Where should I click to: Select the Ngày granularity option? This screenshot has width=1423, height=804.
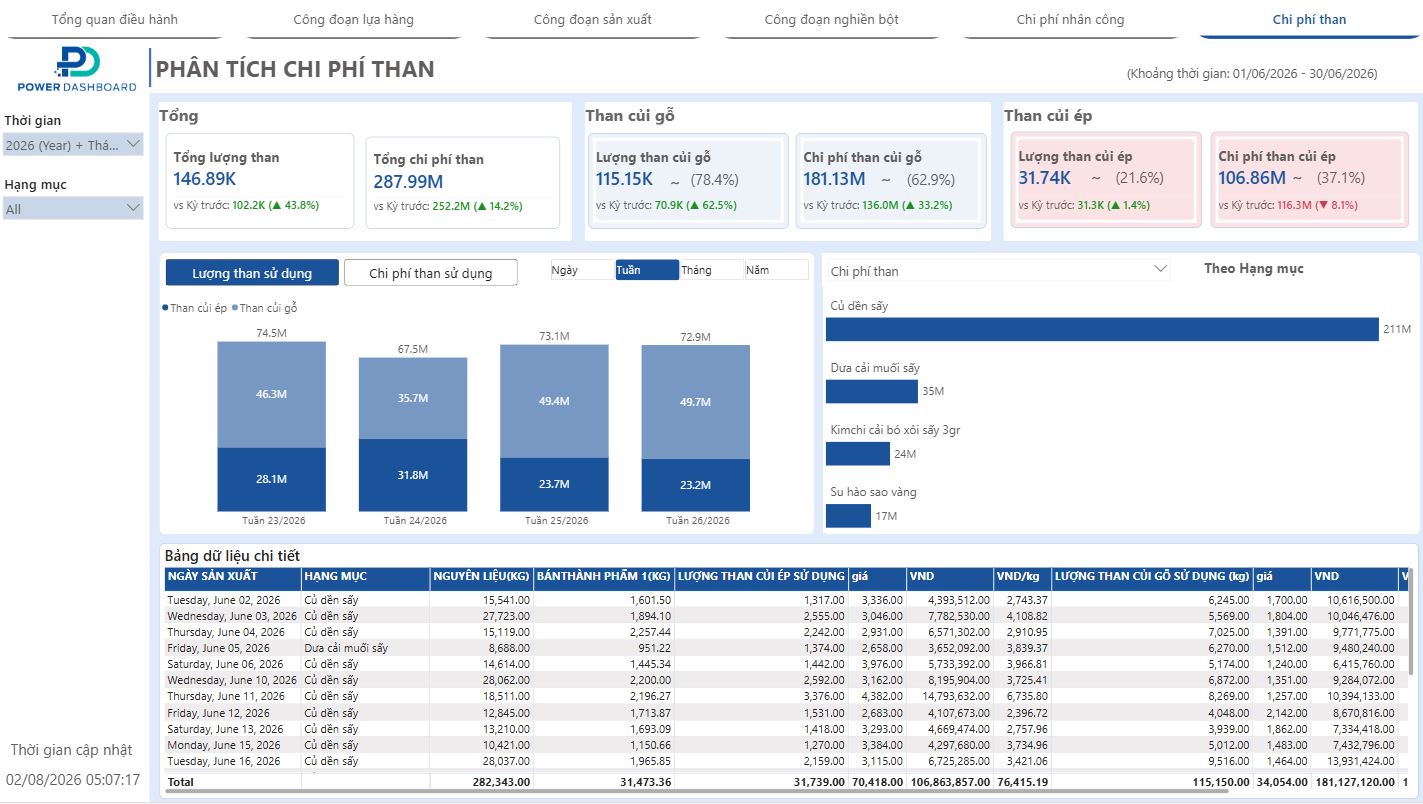tap(582, 270)
